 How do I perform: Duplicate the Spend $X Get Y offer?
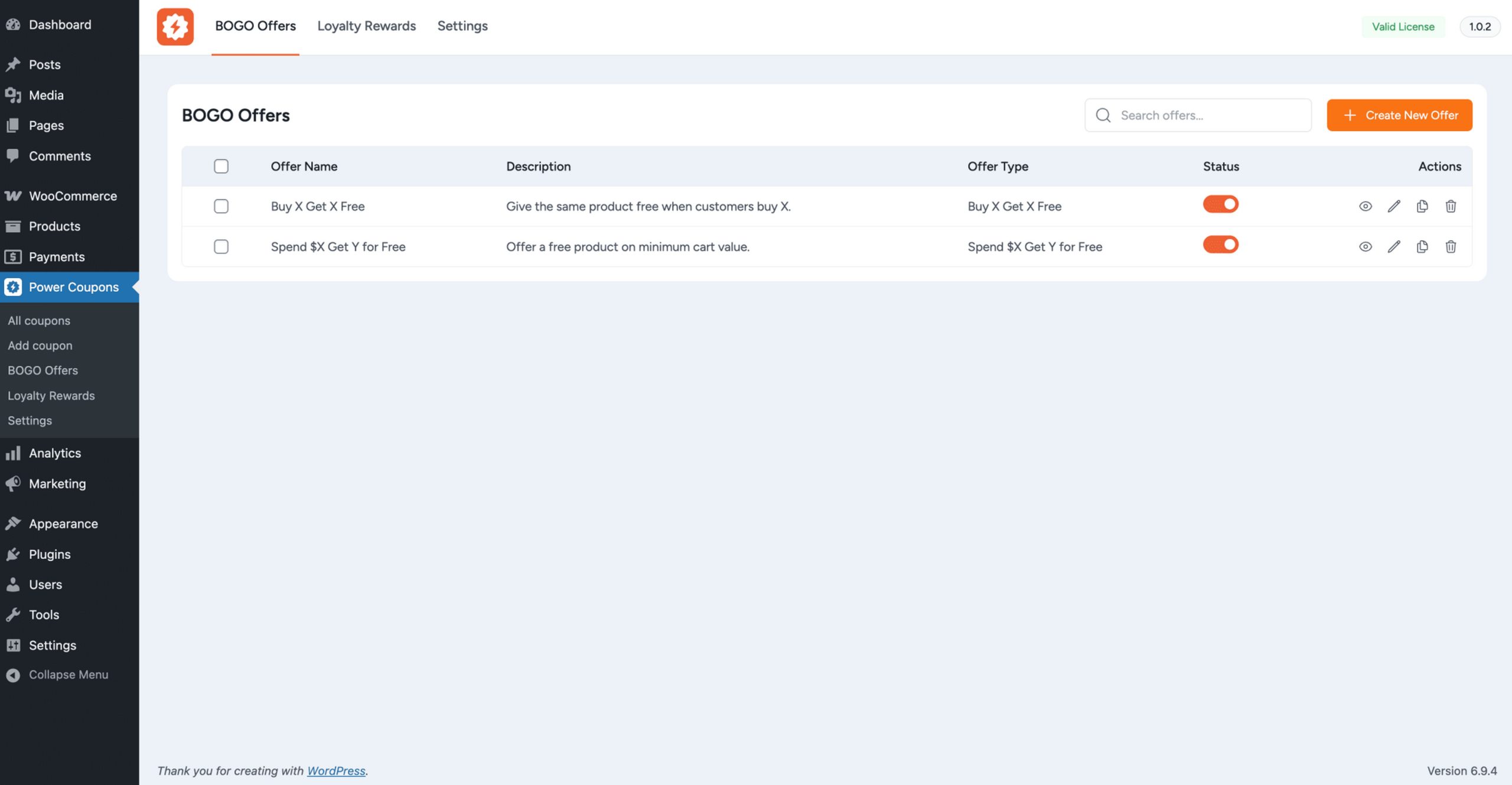(x=1422, y=246)
